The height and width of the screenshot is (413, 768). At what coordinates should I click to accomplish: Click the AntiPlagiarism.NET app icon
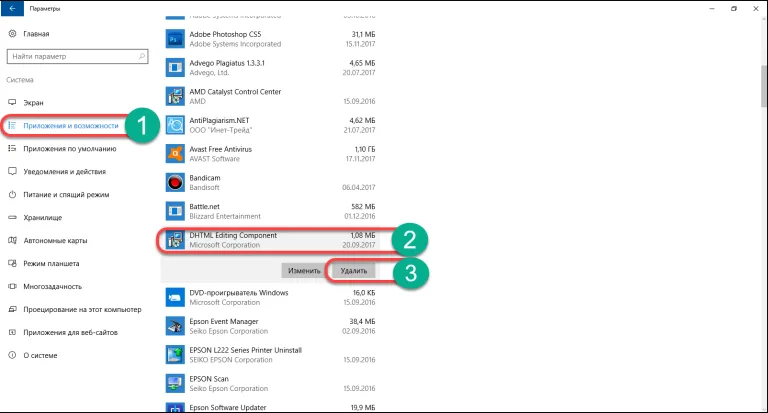[175, 125]
